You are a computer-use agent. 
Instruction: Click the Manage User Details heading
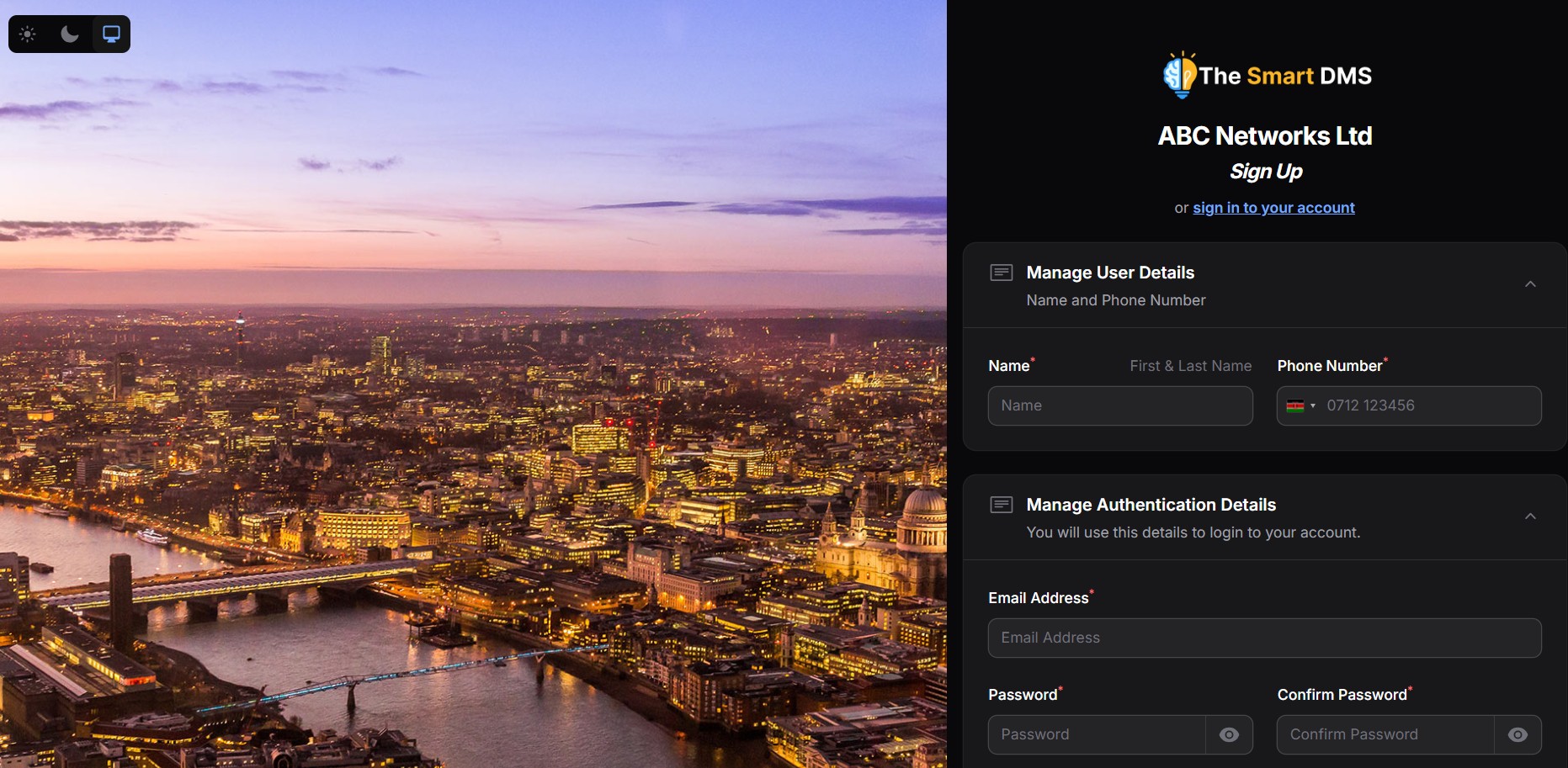pos(1110,273)
